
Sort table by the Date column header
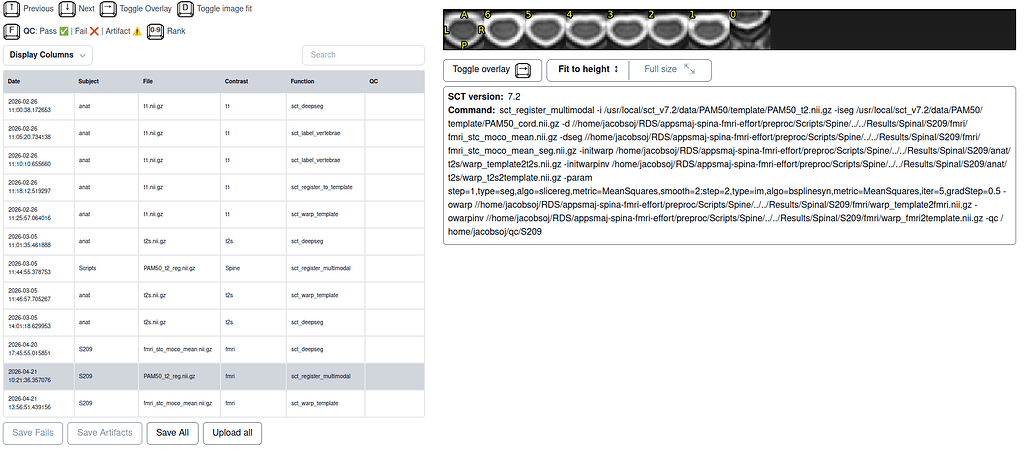15,81
